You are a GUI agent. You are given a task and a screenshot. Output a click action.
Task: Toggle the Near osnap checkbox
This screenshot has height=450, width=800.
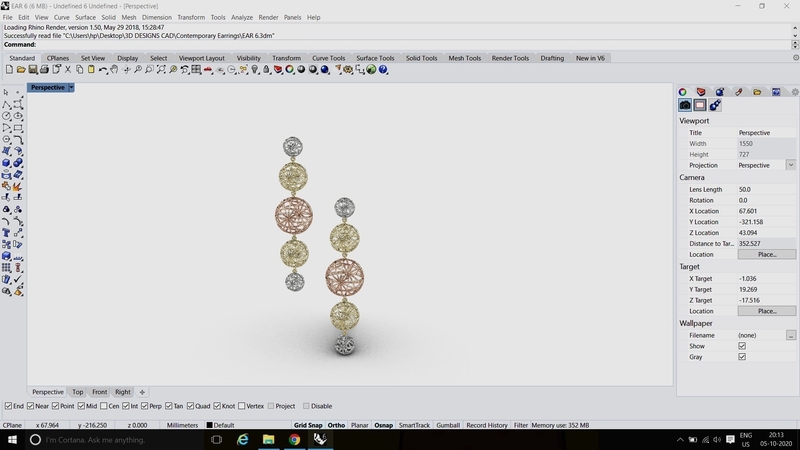pyautogui.click(x=31, y=406)
